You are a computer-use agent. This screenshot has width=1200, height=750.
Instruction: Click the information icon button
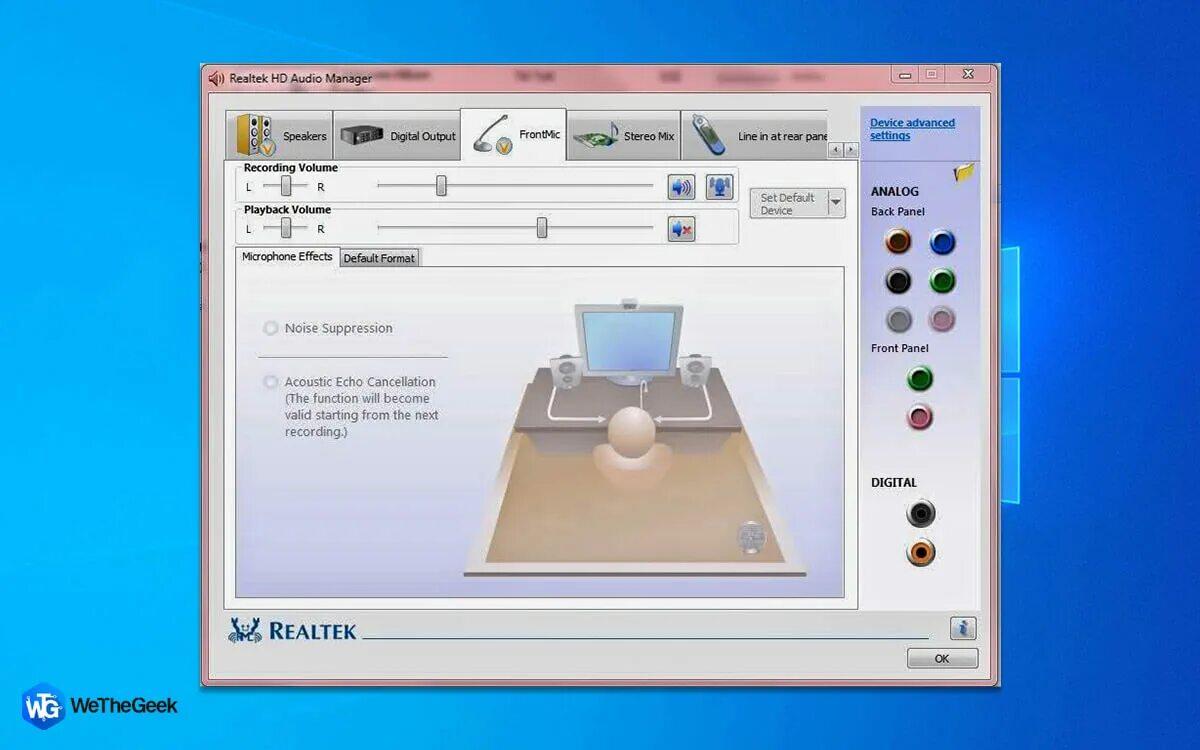(x=963, y=628)
